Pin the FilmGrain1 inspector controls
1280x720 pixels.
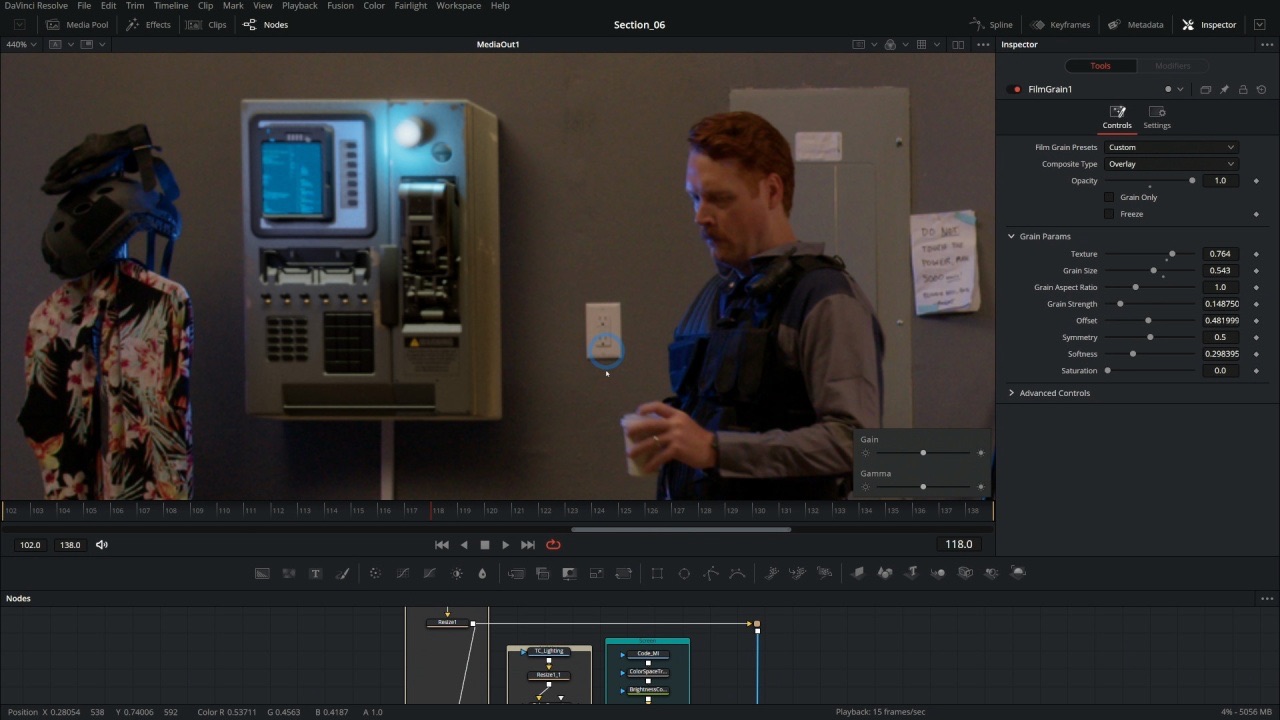[x=1224, y=89]
